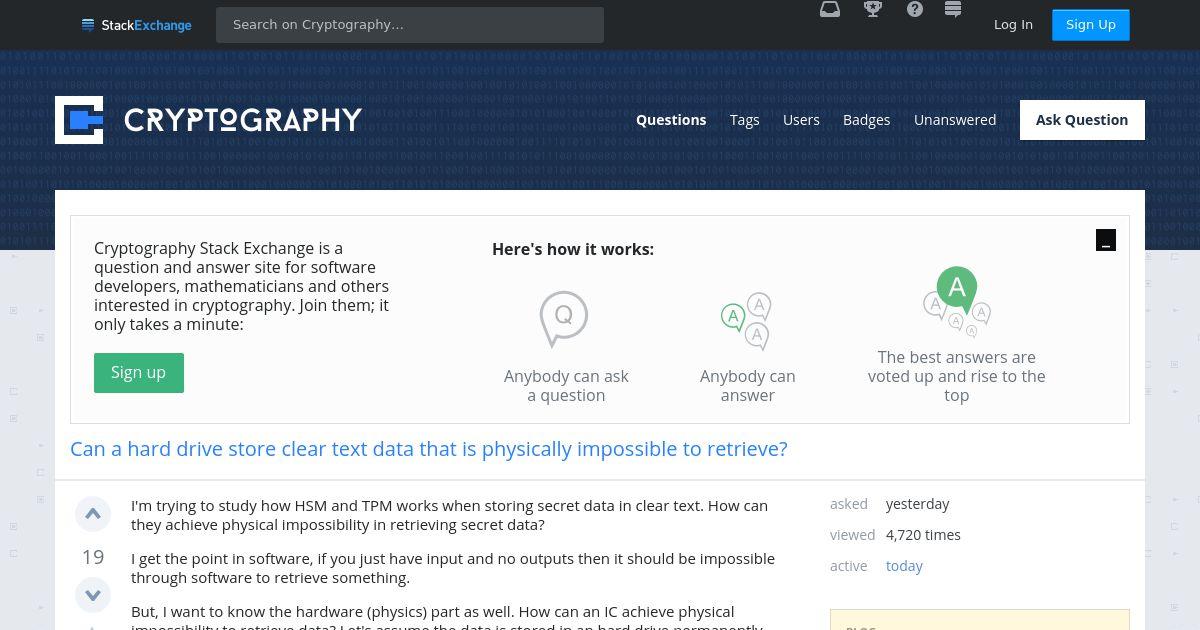Minimize the how-it-works info box
The width and height of the screenshot is (1200, 630).
[x=1106, y=240]
